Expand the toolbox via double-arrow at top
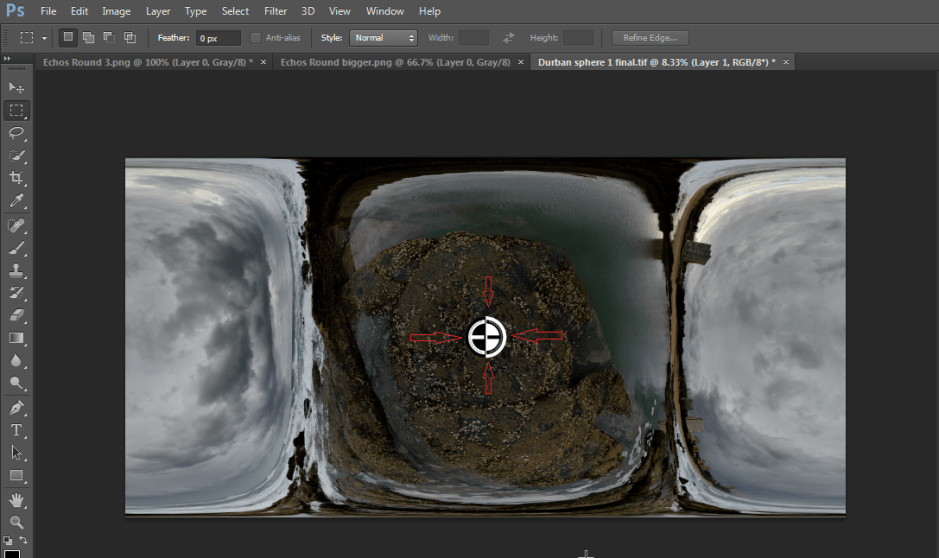The width and height of the screenshot is (939, 558). (x=8, y=59)
